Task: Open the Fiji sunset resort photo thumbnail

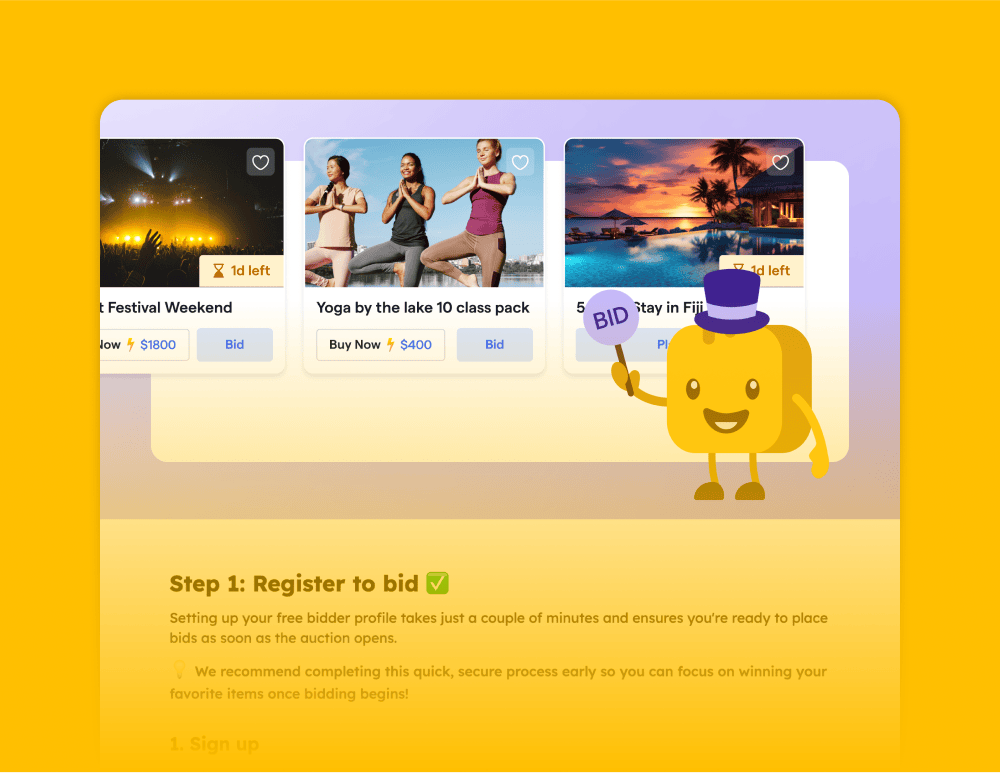Action: click(x=684, y=213)
